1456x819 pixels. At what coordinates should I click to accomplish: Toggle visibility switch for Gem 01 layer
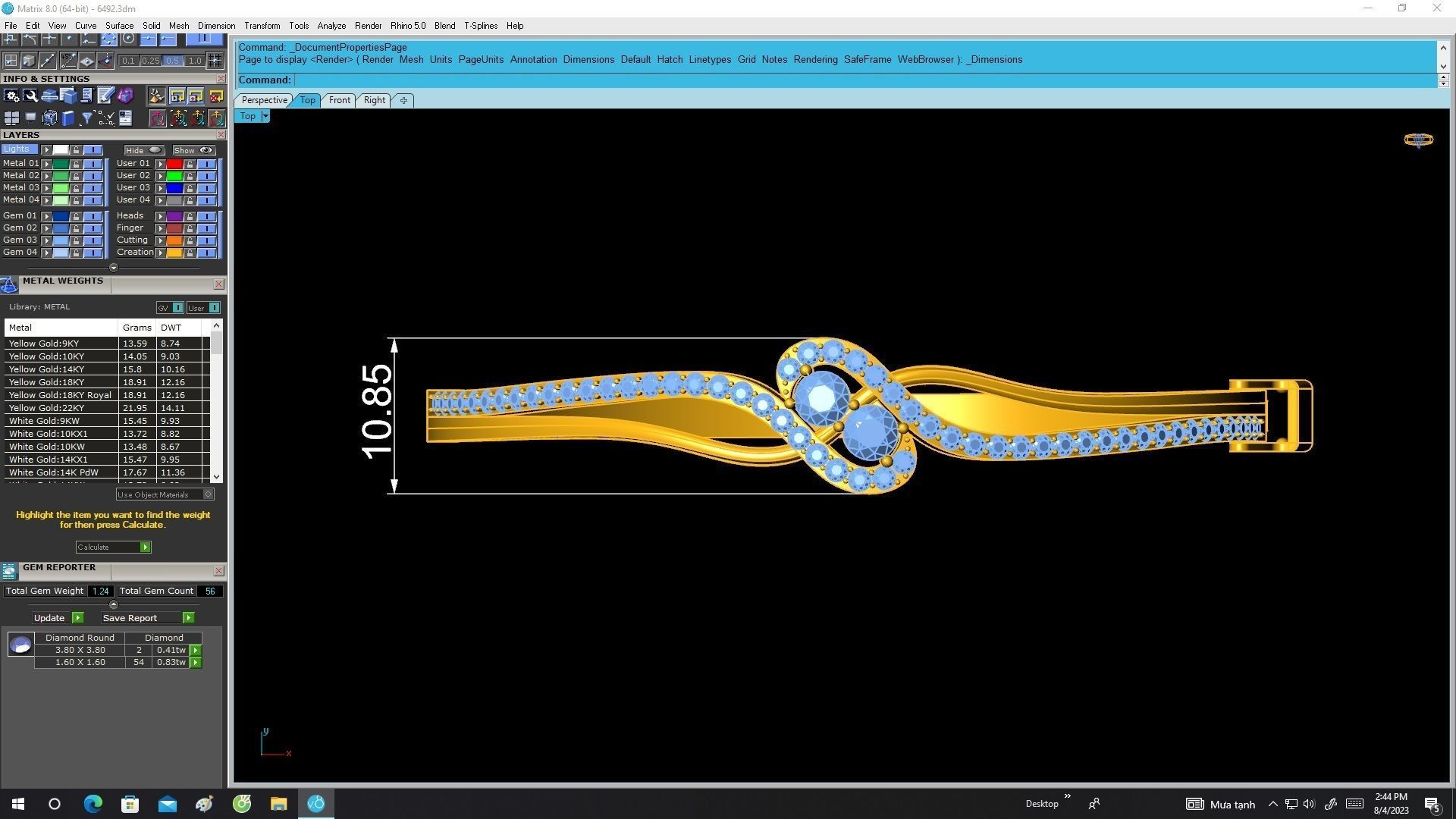point(93,216)
